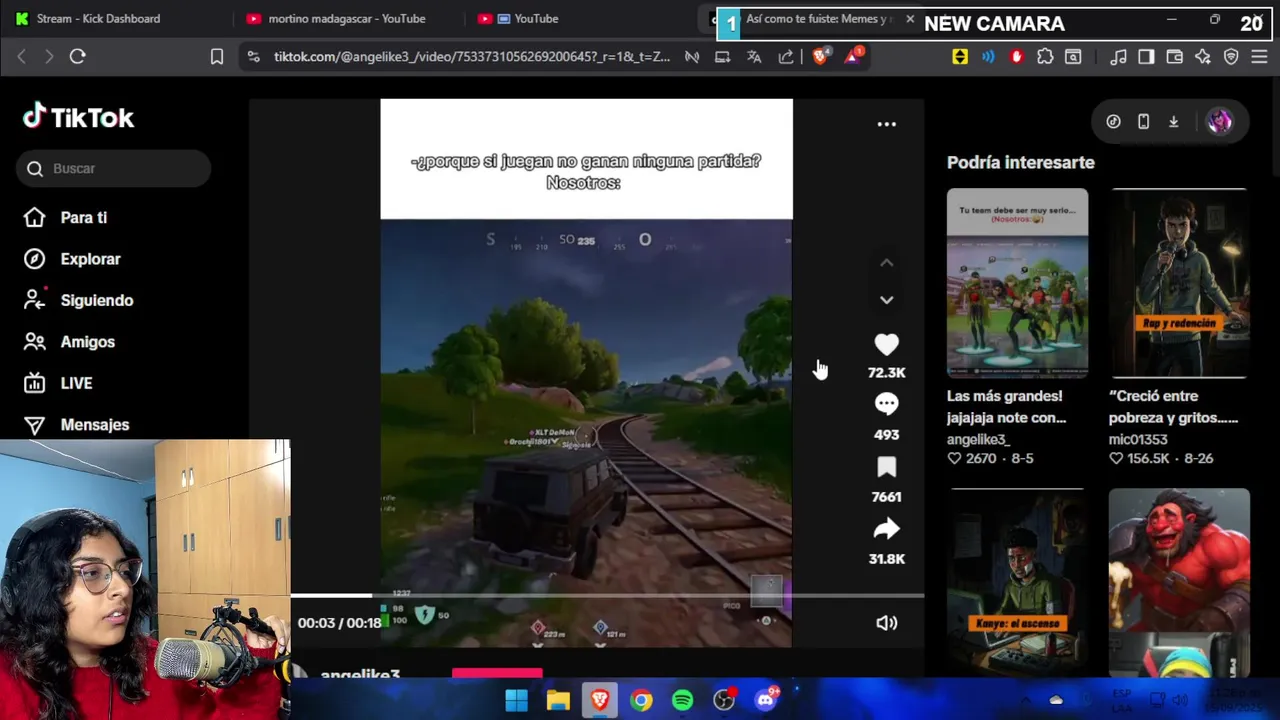This screenshot has width=1280, height=720.
Task: Open Brave Rewards triangle icon
Action: (853, 57)
